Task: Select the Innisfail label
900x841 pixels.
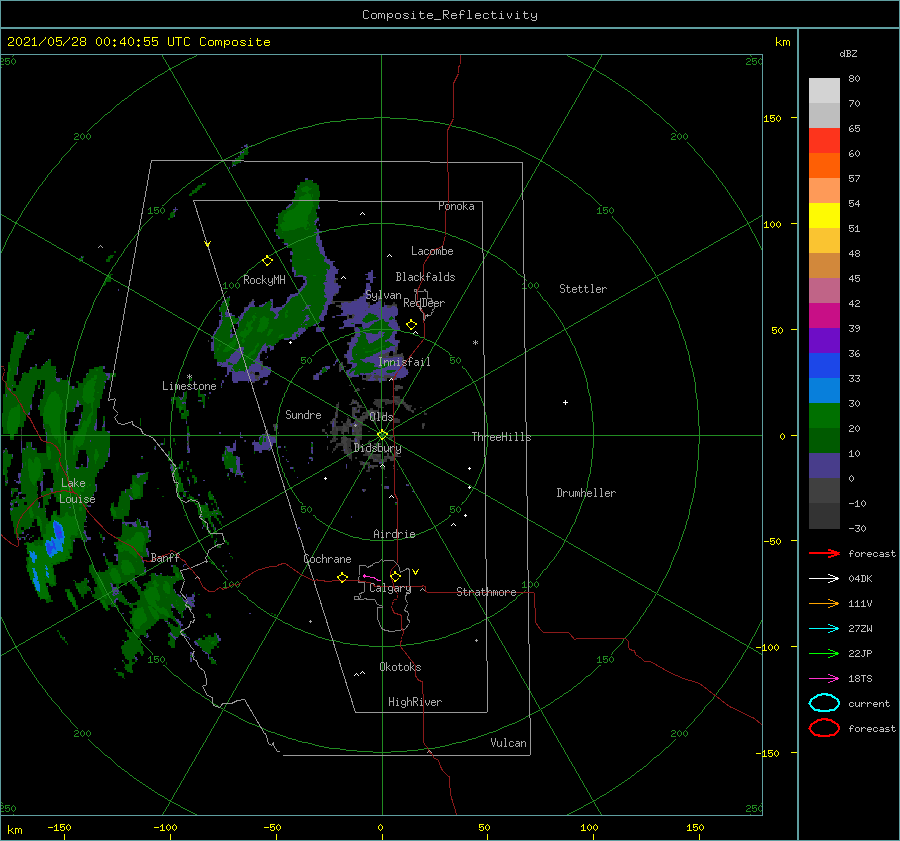Action: tap(404, 362)
